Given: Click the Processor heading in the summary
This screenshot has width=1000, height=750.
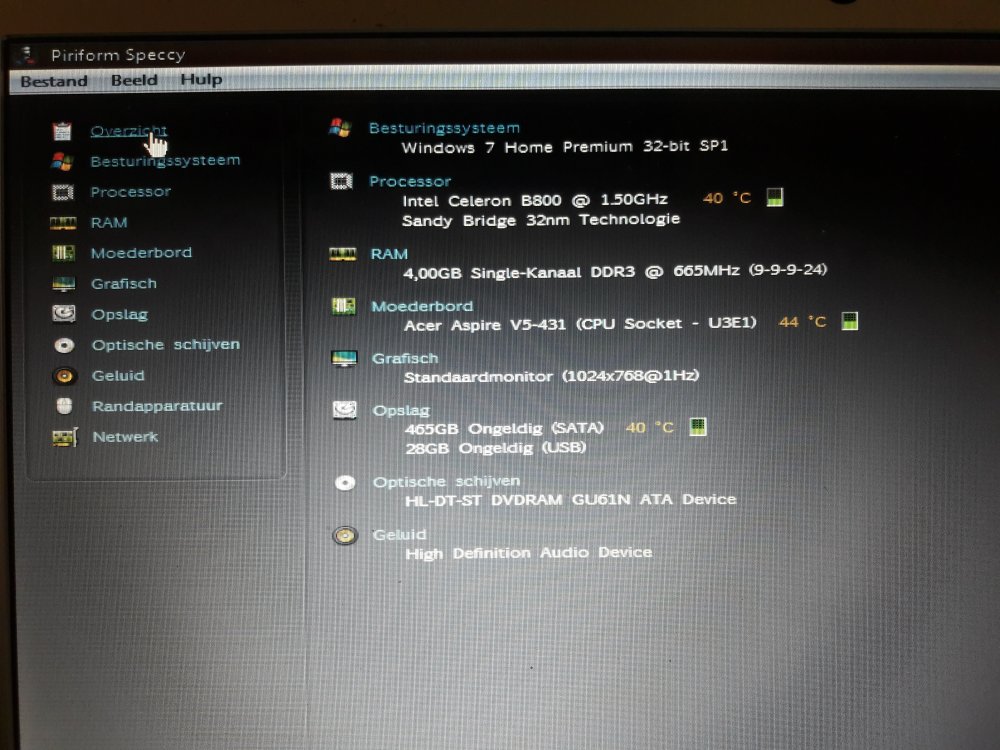Looking at the screenshot, I should tap(410, 182).
